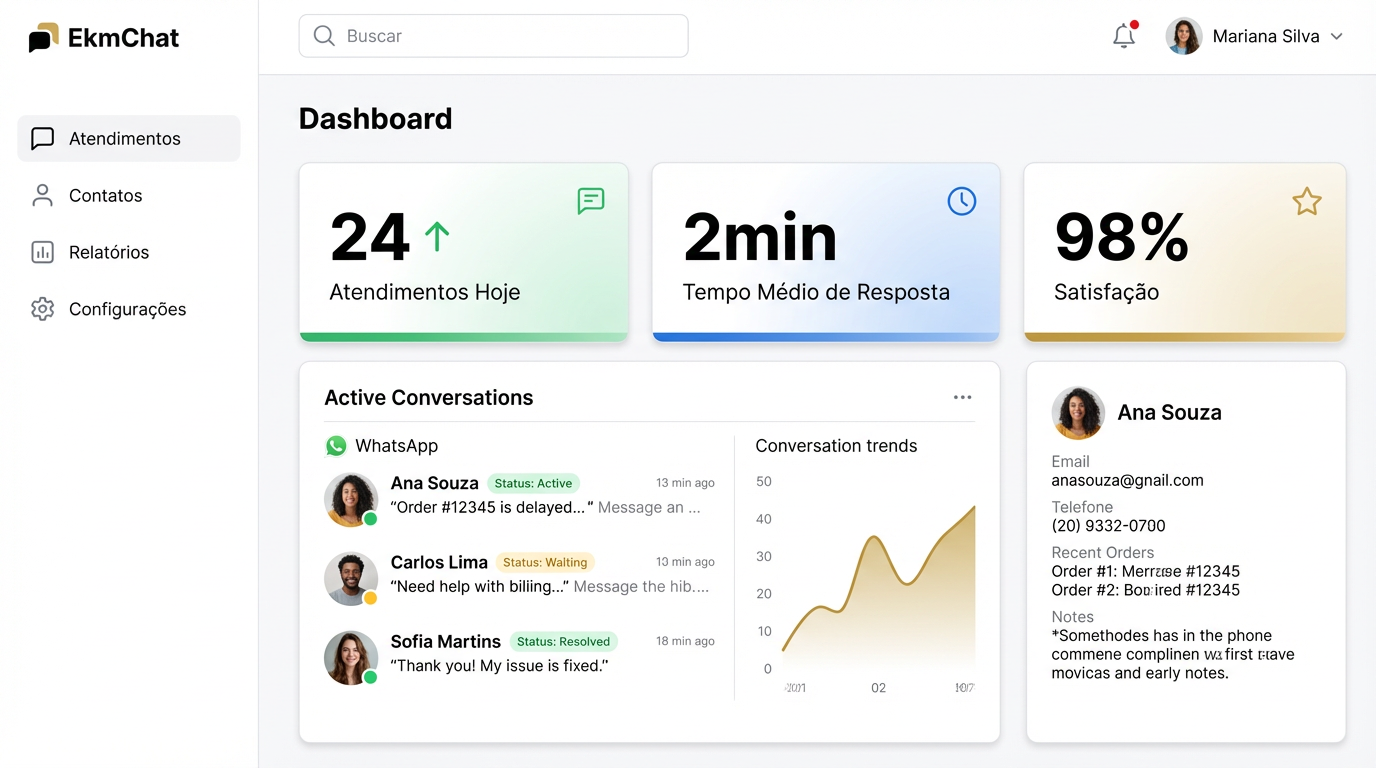Click the Status: Waiting badge
Image resolution: width=1376 pixels, height=768 pixels.
click(545, 562)
